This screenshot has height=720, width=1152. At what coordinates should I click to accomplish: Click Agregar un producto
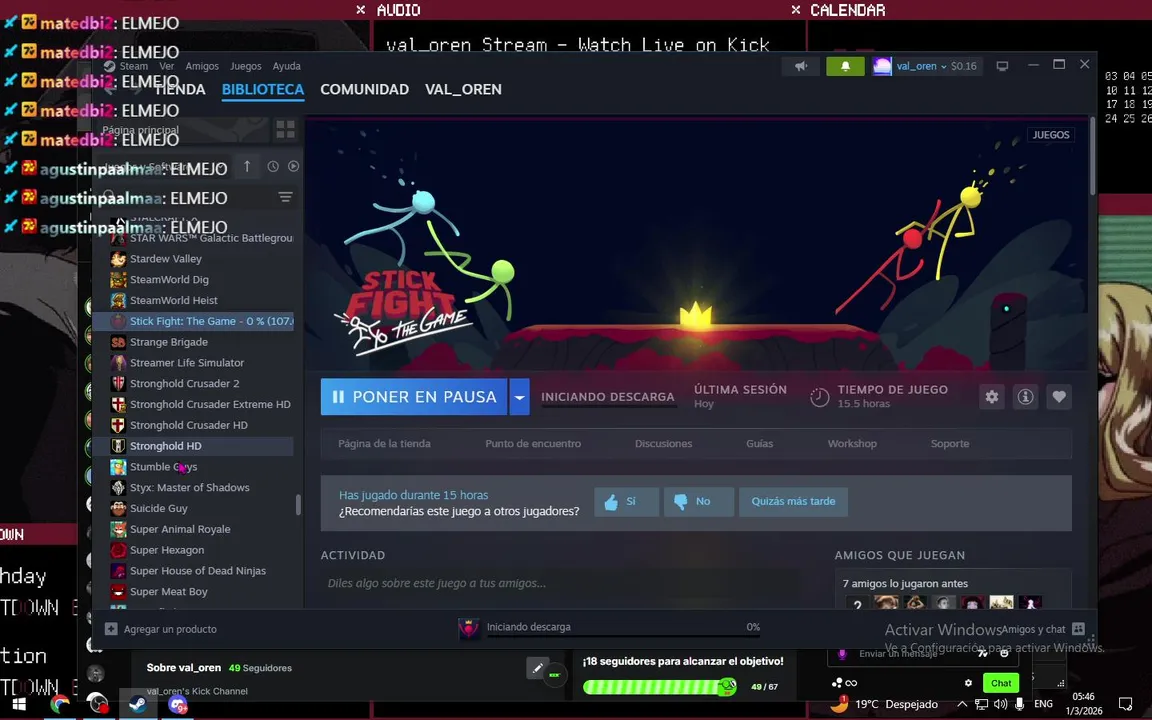162,630
